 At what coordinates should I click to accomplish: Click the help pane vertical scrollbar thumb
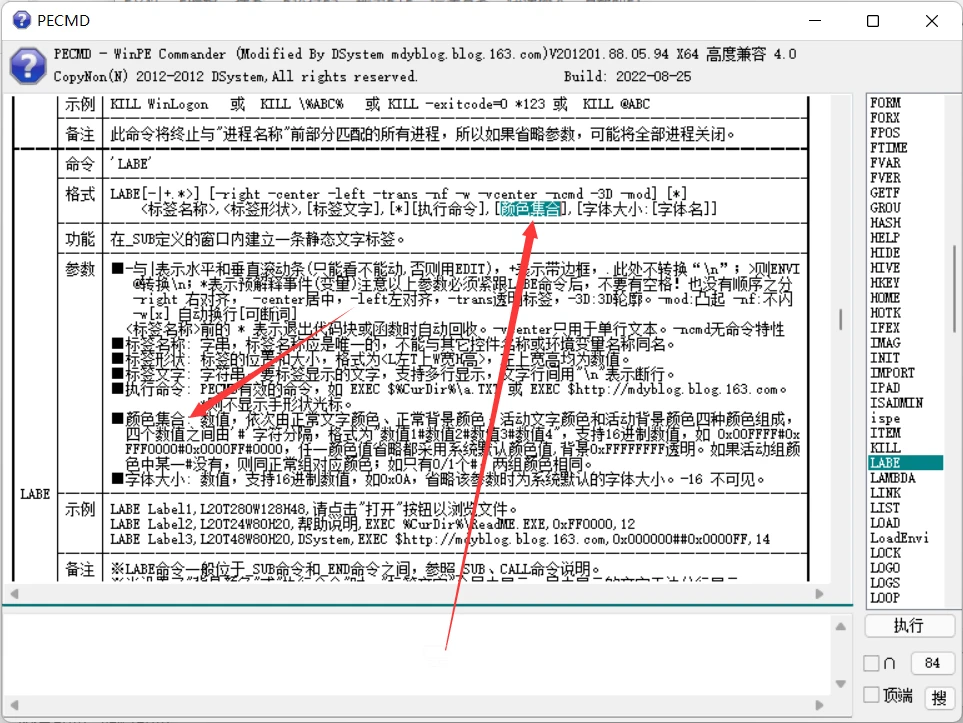[x=840, y=319]
